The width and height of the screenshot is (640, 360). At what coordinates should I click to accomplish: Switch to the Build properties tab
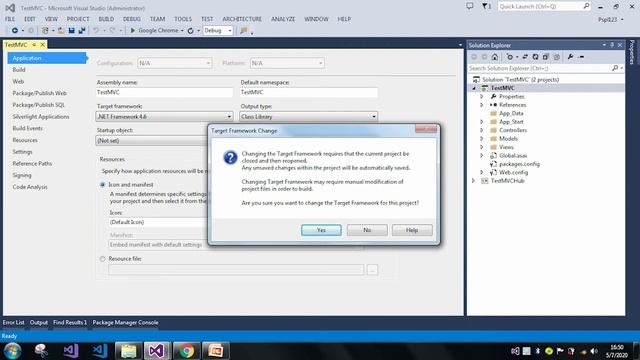point(19,70)
